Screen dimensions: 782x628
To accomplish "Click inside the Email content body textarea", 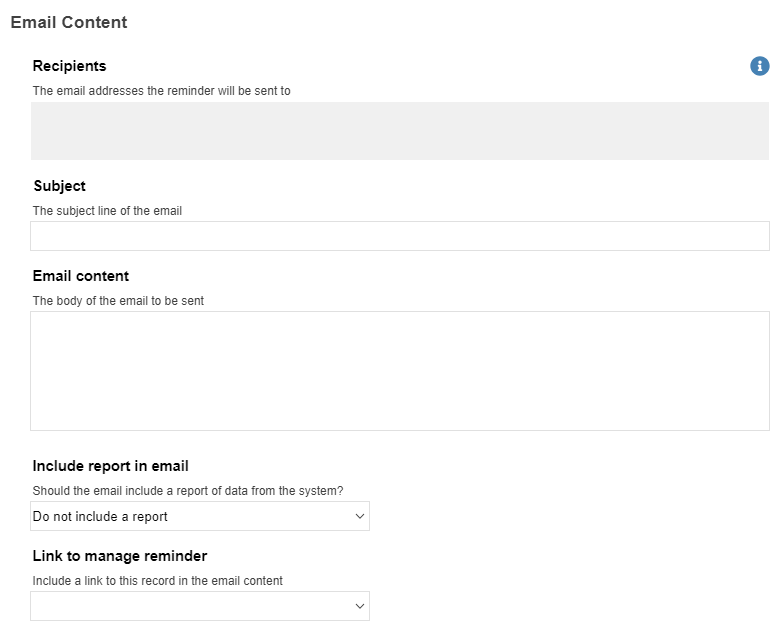I will pos(400,371).
